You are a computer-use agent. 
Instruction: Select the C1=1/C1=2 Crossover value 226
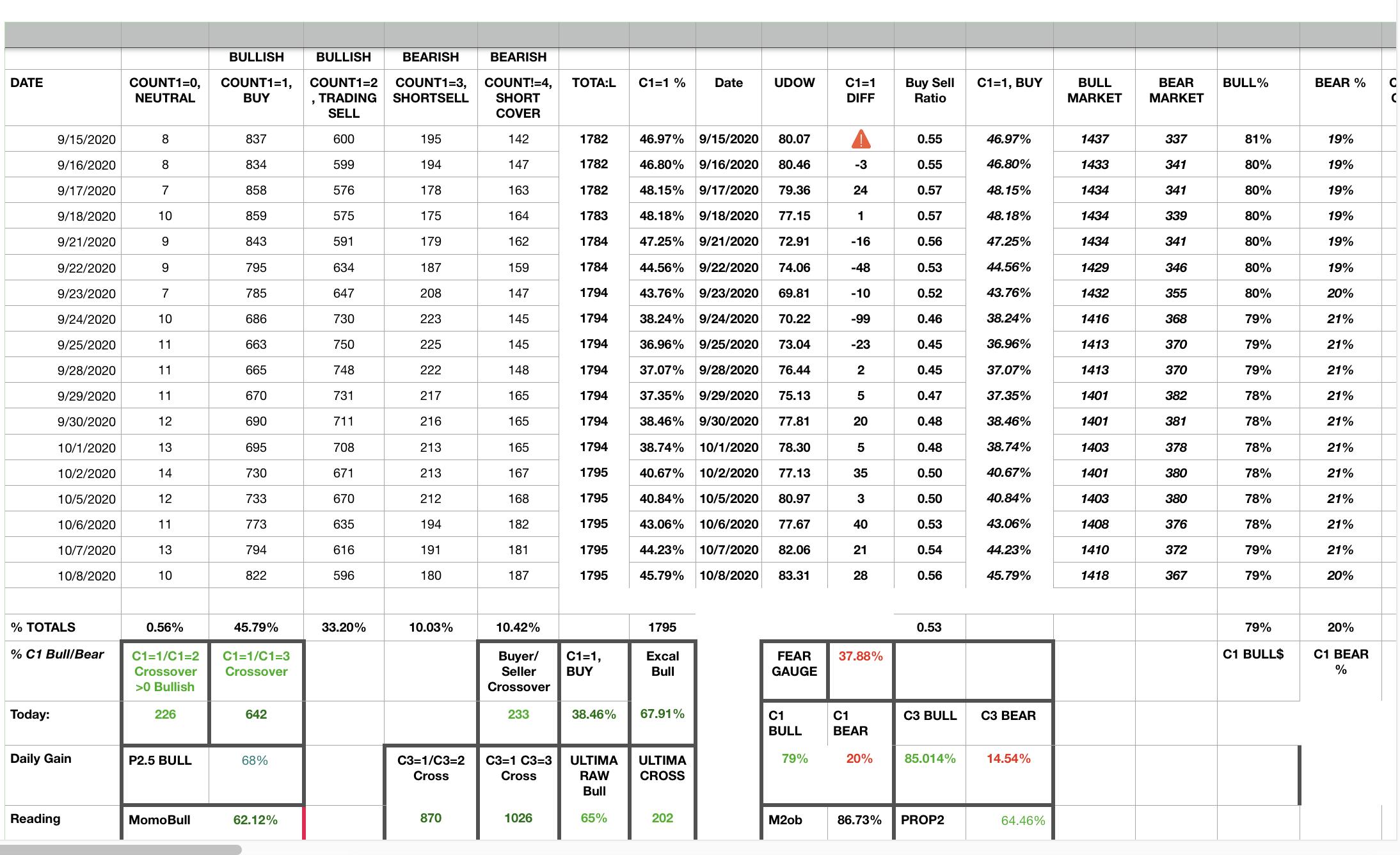pyautogui.click(x=165, y=714)
